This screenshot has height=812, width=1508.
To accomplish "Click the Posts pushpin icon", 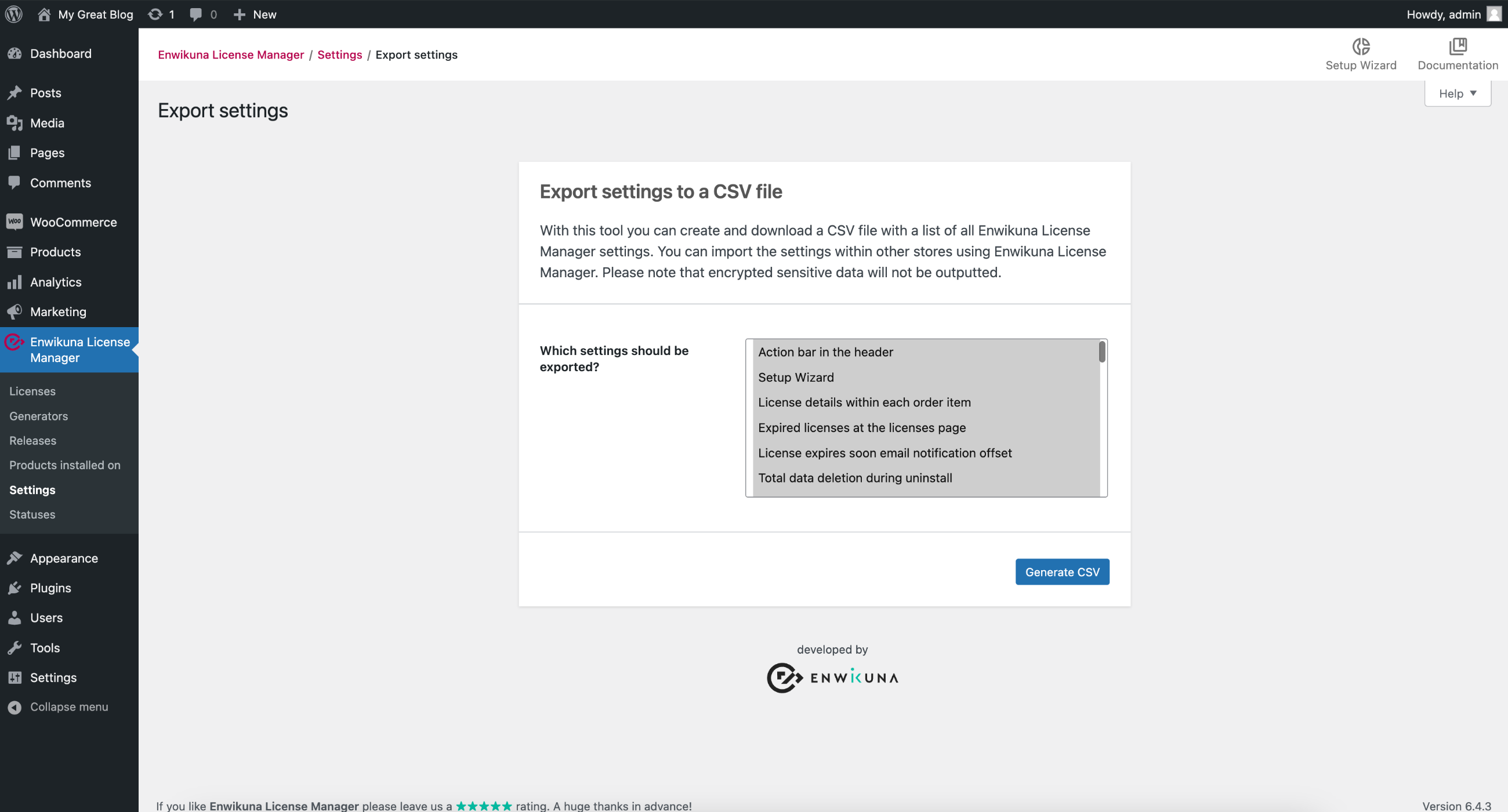I will coord(14,92).
